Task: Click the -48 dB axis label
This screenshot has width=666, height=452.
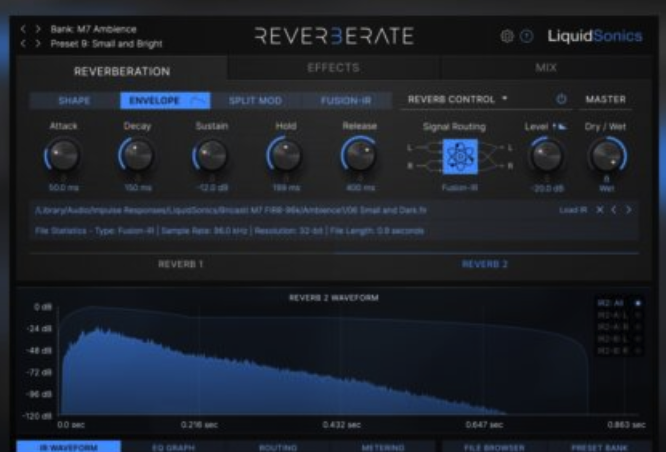Action: 39,350
